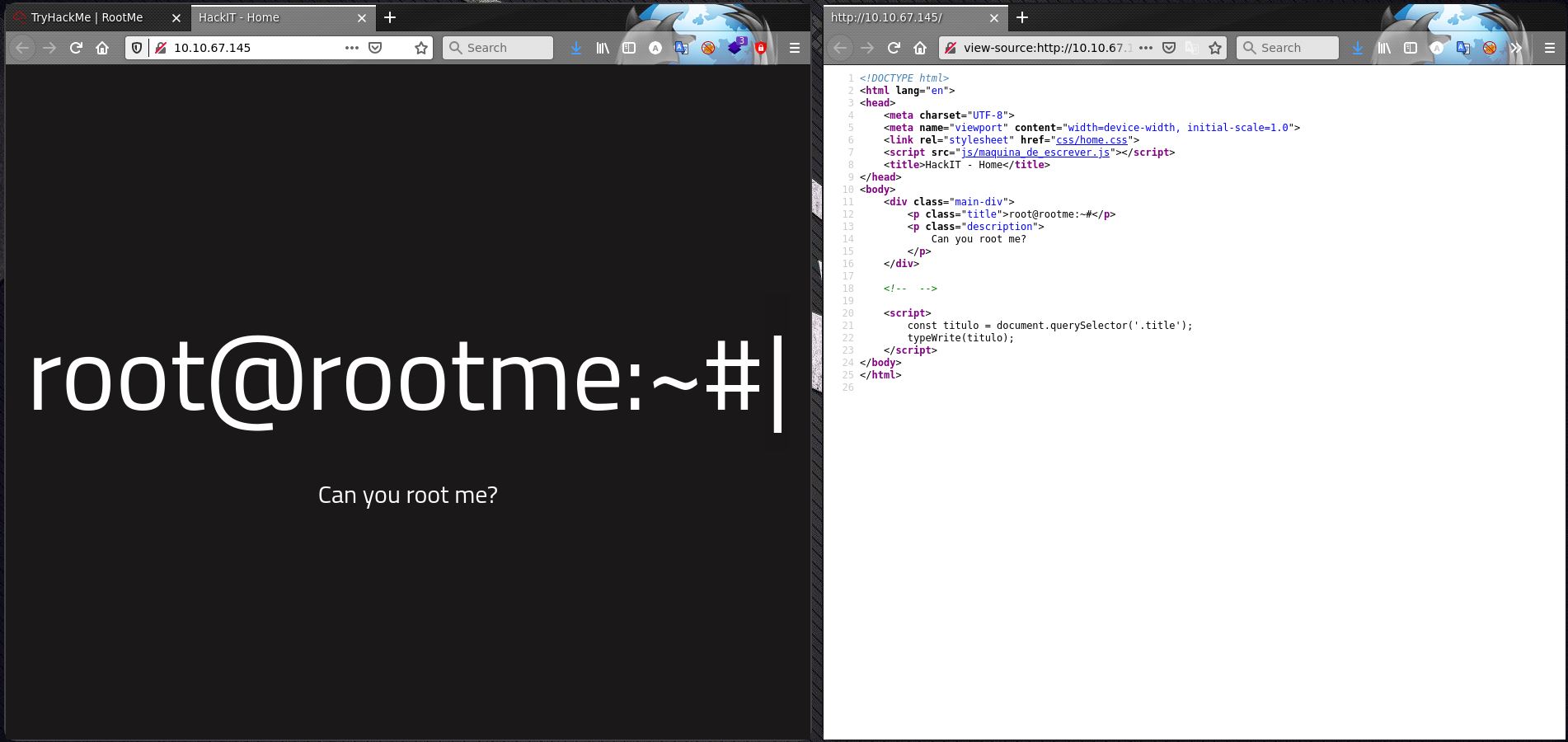Focus the Search box in right browser window

click(1287, 48)
